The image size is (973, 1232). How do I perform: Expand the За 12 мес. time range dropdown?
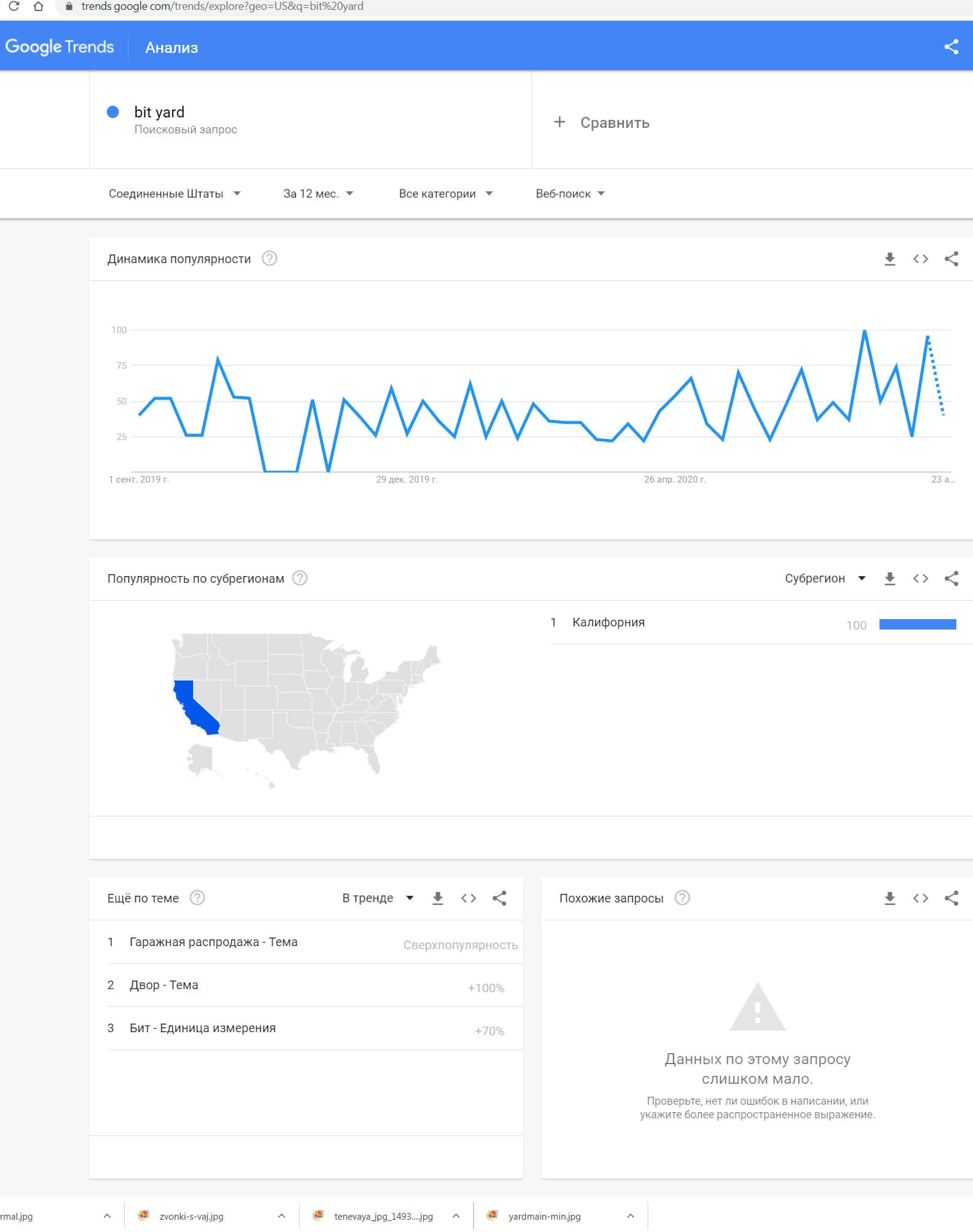[x=318, y=194]
